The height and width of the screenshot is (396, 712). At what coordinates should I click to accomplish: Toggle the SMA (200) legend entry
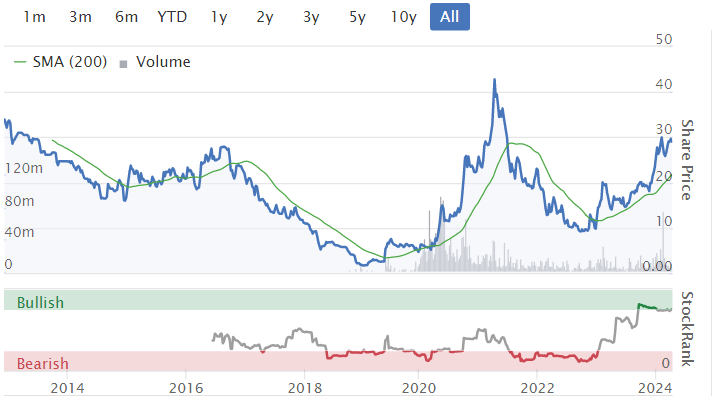tap(61, 62)
